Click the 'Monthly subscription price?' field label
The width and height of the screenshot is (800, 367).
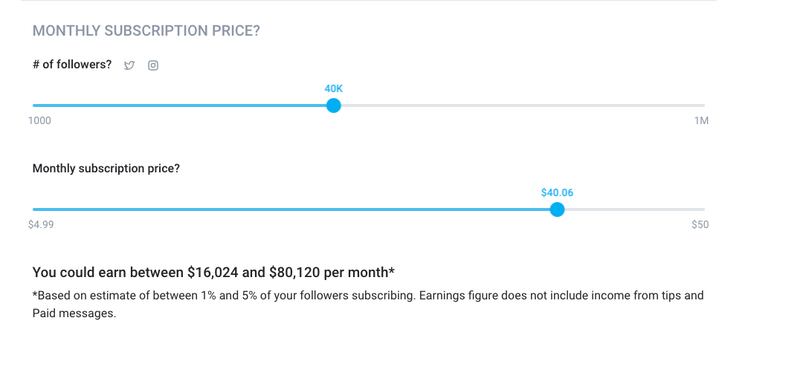[106, 168]
